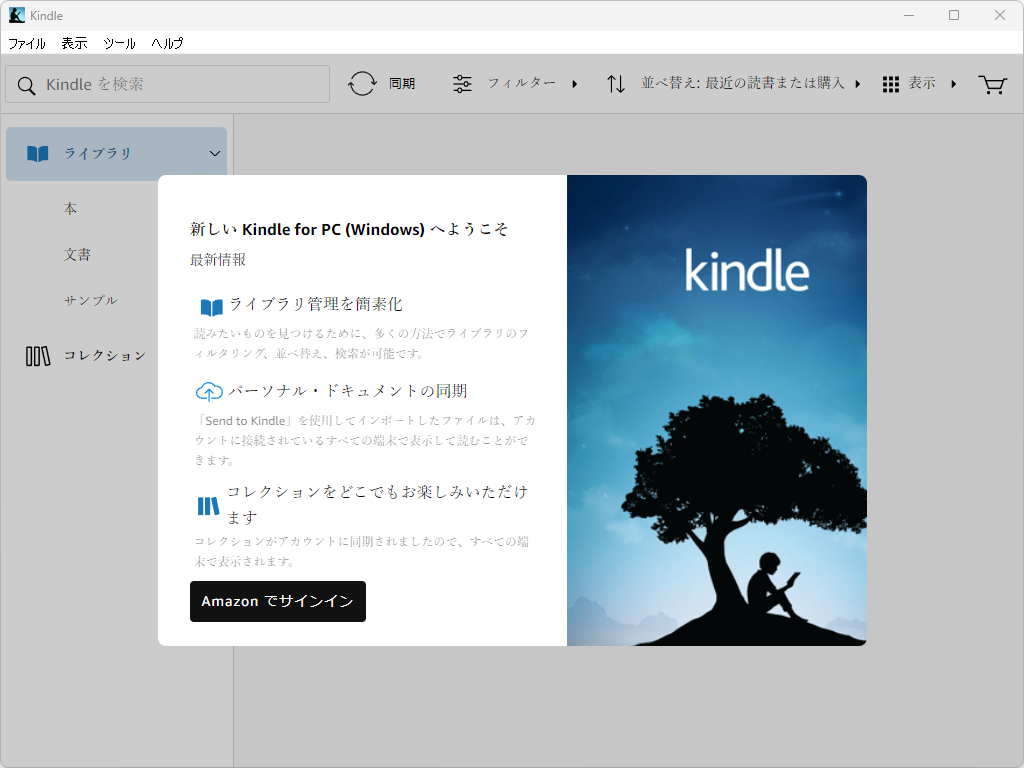The width and height of the screenshot is (1024, 768).
Task: Select 文書 in the sidebar
Action: pos(76,254)
